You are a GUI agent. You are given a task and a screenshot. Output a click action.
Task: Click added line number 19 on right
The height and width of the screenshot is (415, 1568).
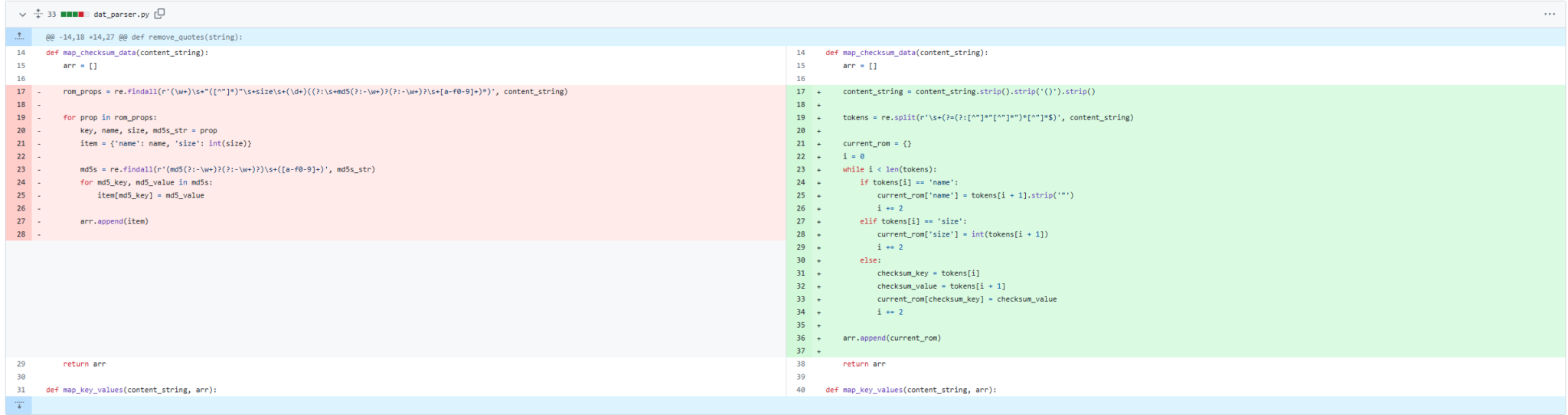point(800,118)
